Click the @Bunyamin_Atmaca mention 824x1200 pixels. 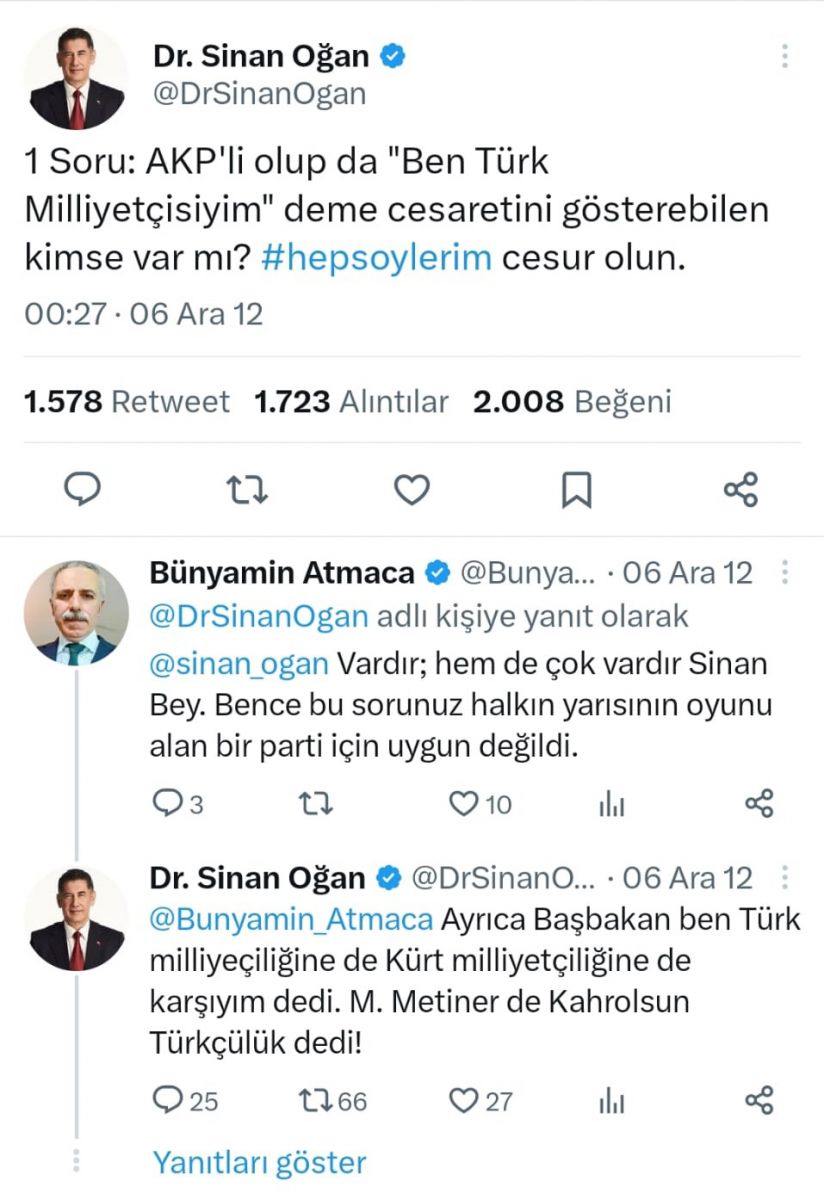click(291, 918)
